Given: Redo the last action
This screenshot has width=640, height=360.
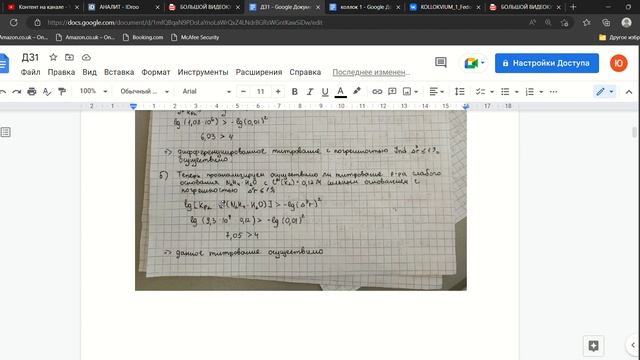Looking at the screenshot, I should point(17,92).
